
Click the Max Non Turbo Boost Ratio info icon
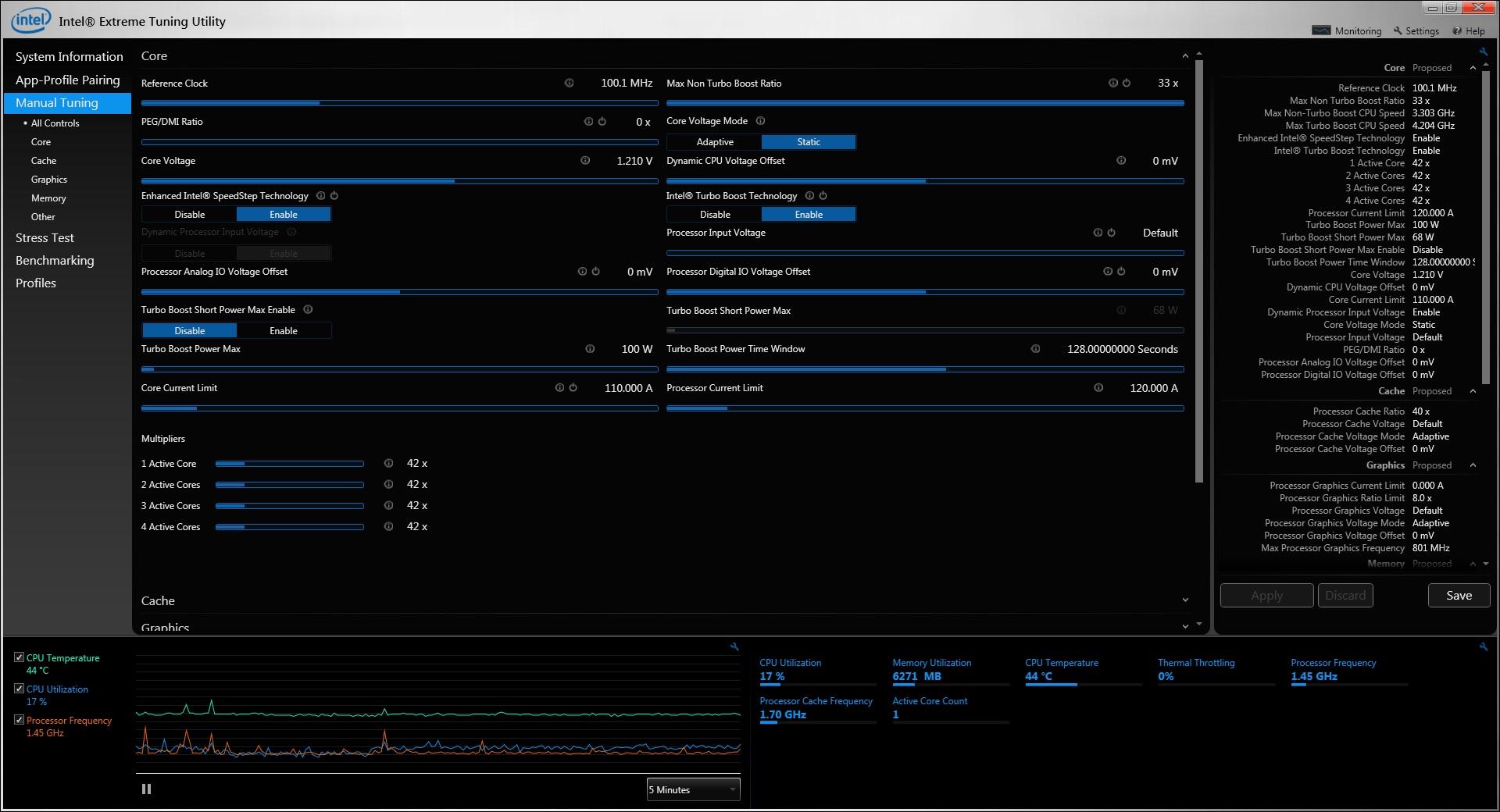tap(1112, 83)
